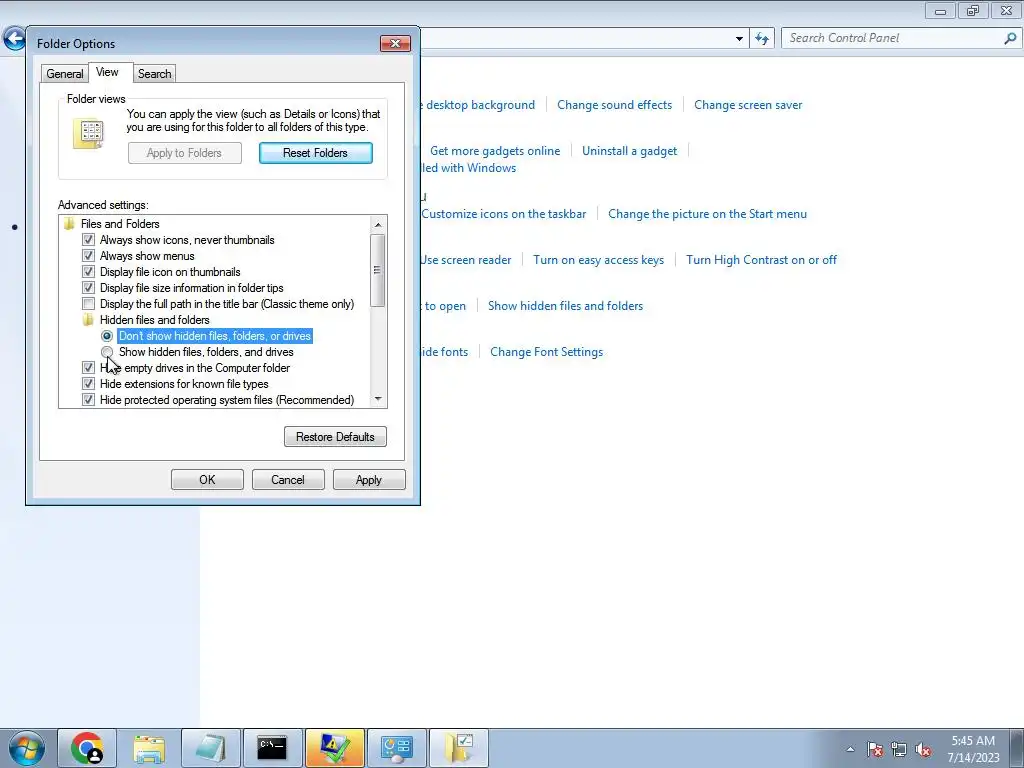The image size is (1024, 768).
Task: Click the Apply button
Action: (x=369, y=480)
